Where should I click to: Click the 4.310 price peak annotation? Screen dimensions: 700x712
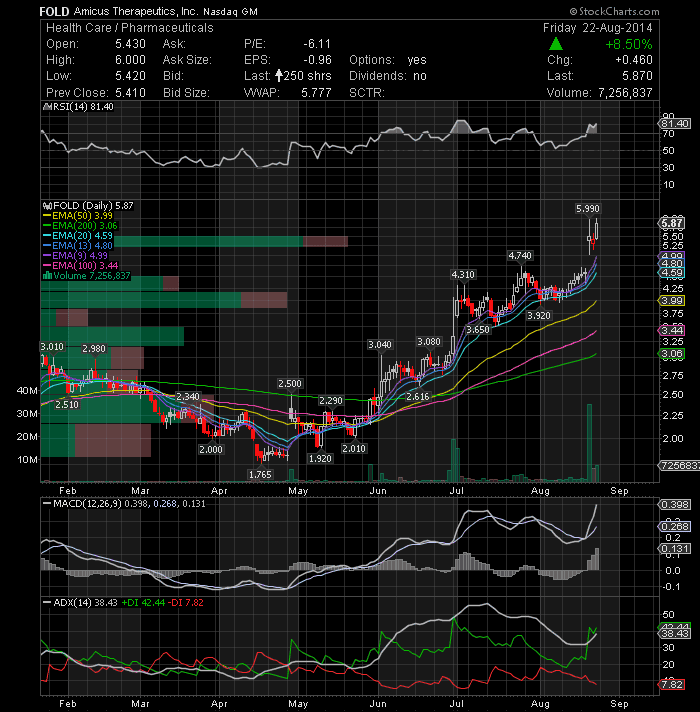pyautogui.click(x=463, y=274)
